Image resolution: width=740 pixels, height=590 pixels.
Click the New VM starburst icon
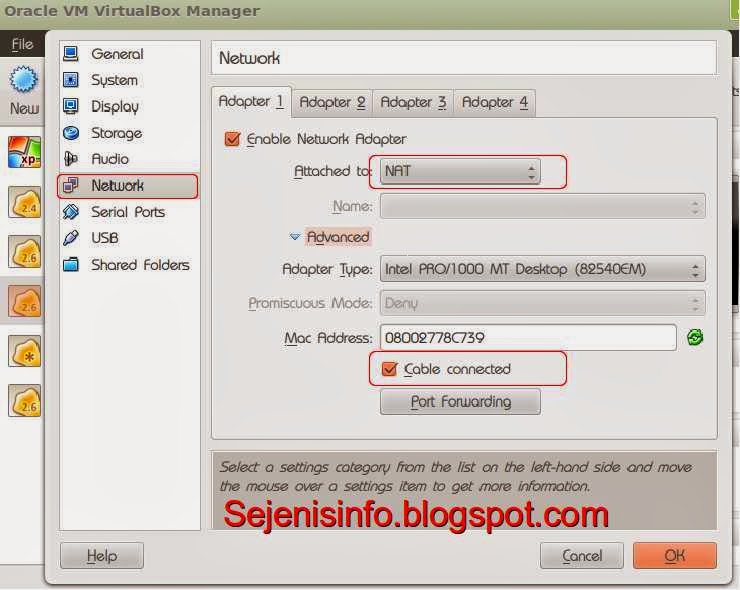[x=24, y=79]
